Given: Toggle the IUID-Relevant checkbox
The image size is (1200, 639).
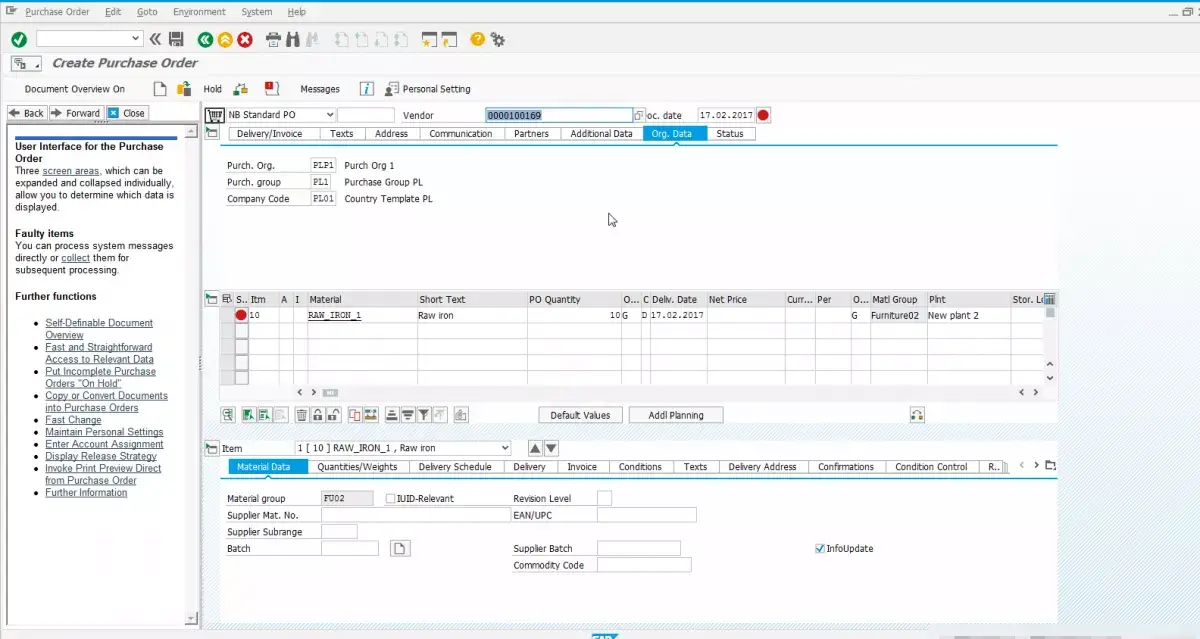Looking at the screenshot, I should pos(390,498).
